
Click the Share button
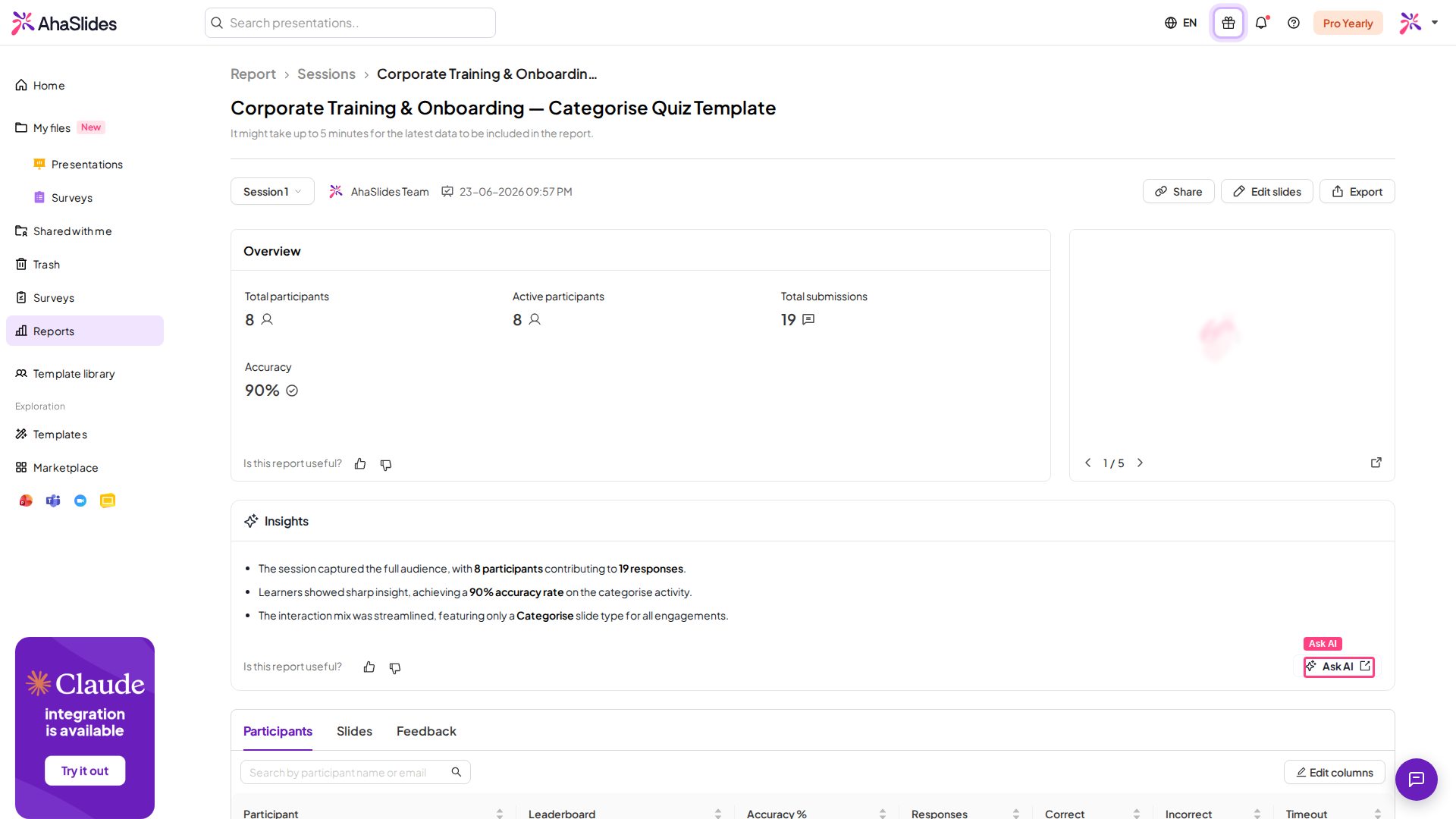pos(1178,191)
